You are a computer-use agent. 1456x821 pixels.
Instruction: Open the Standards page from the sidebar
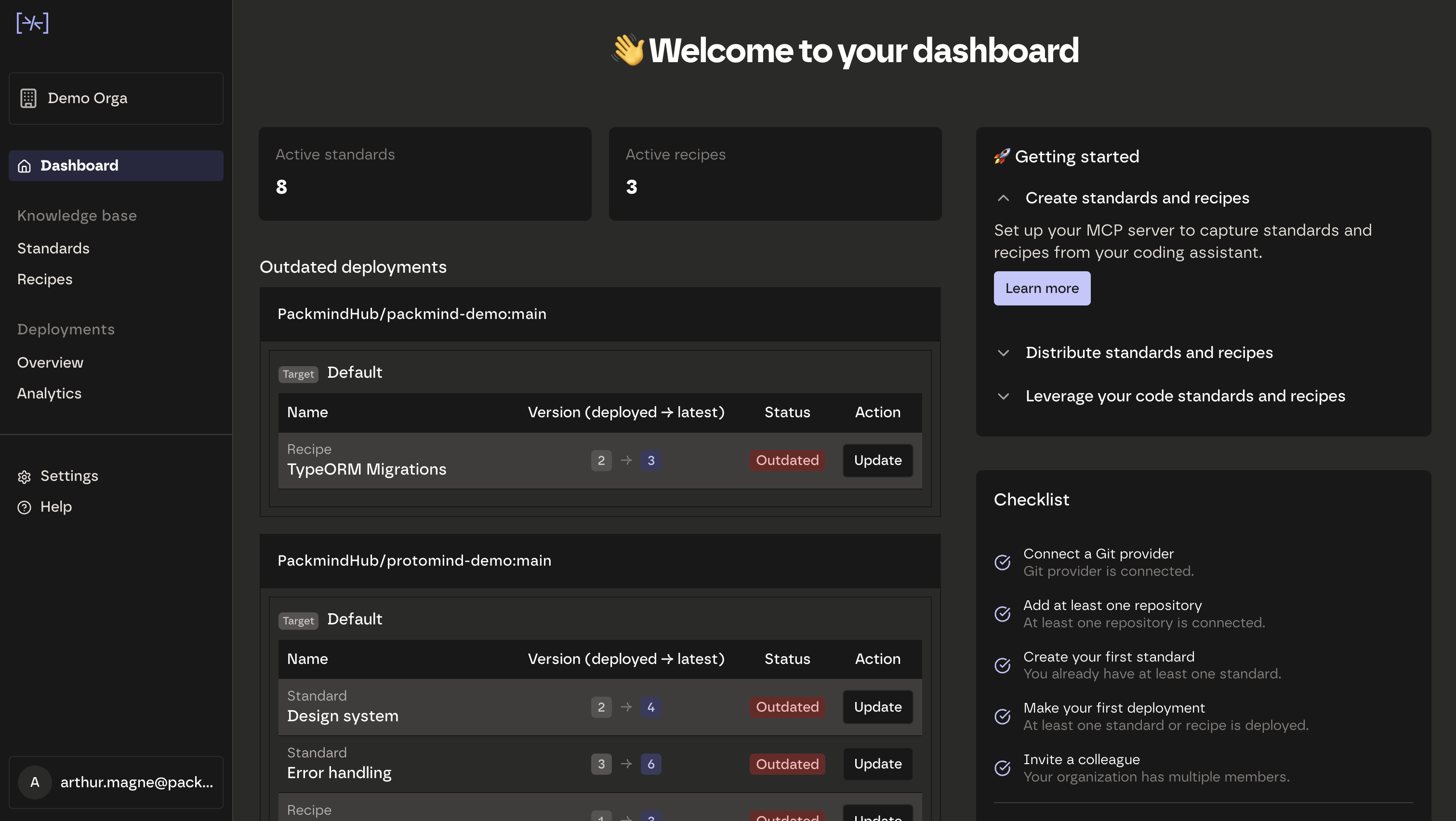[53, 249]
